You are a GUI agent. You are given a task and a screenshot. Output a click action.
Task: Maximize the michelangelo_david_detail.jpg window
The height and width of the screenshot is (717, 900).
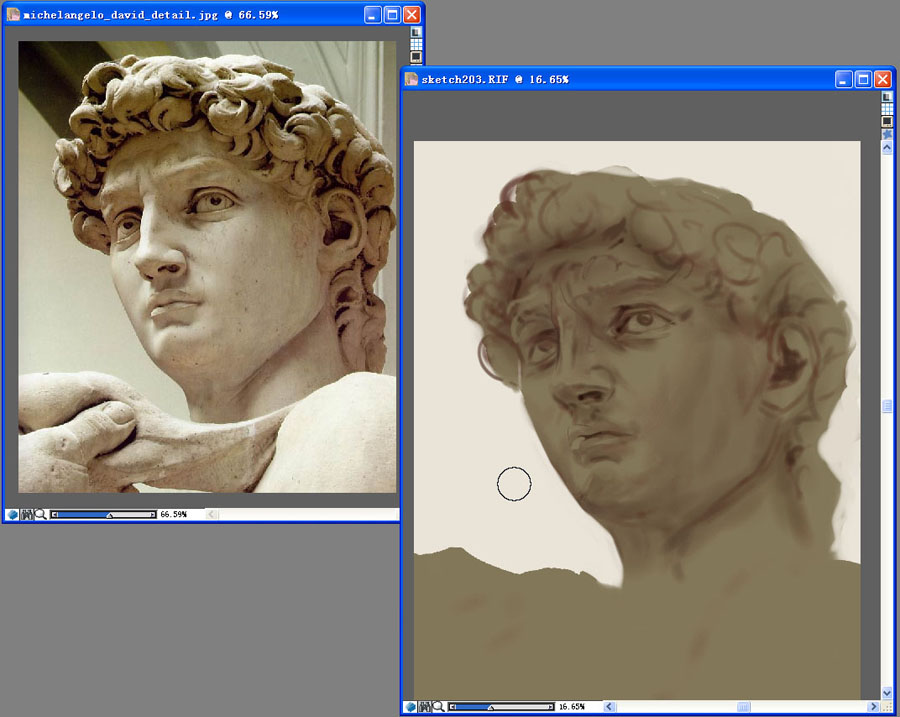[x=393, y=15]
